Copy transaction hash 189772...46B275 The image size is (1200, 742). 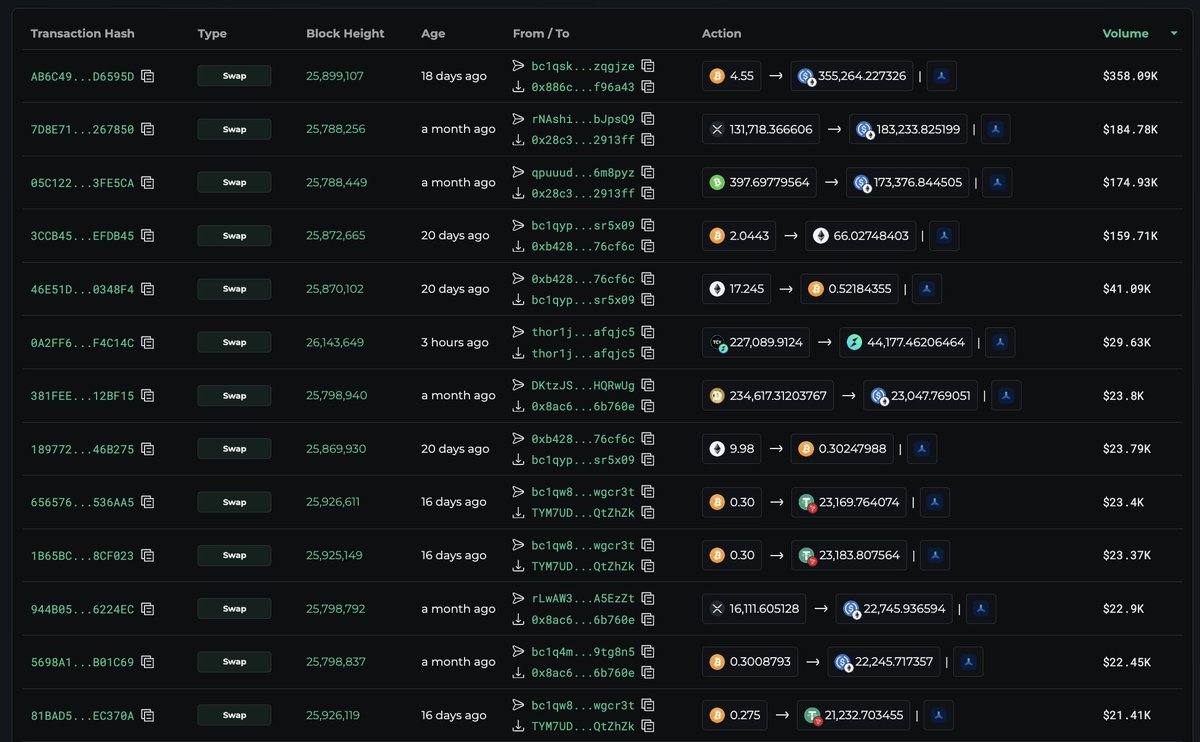[x=148, y=449]
